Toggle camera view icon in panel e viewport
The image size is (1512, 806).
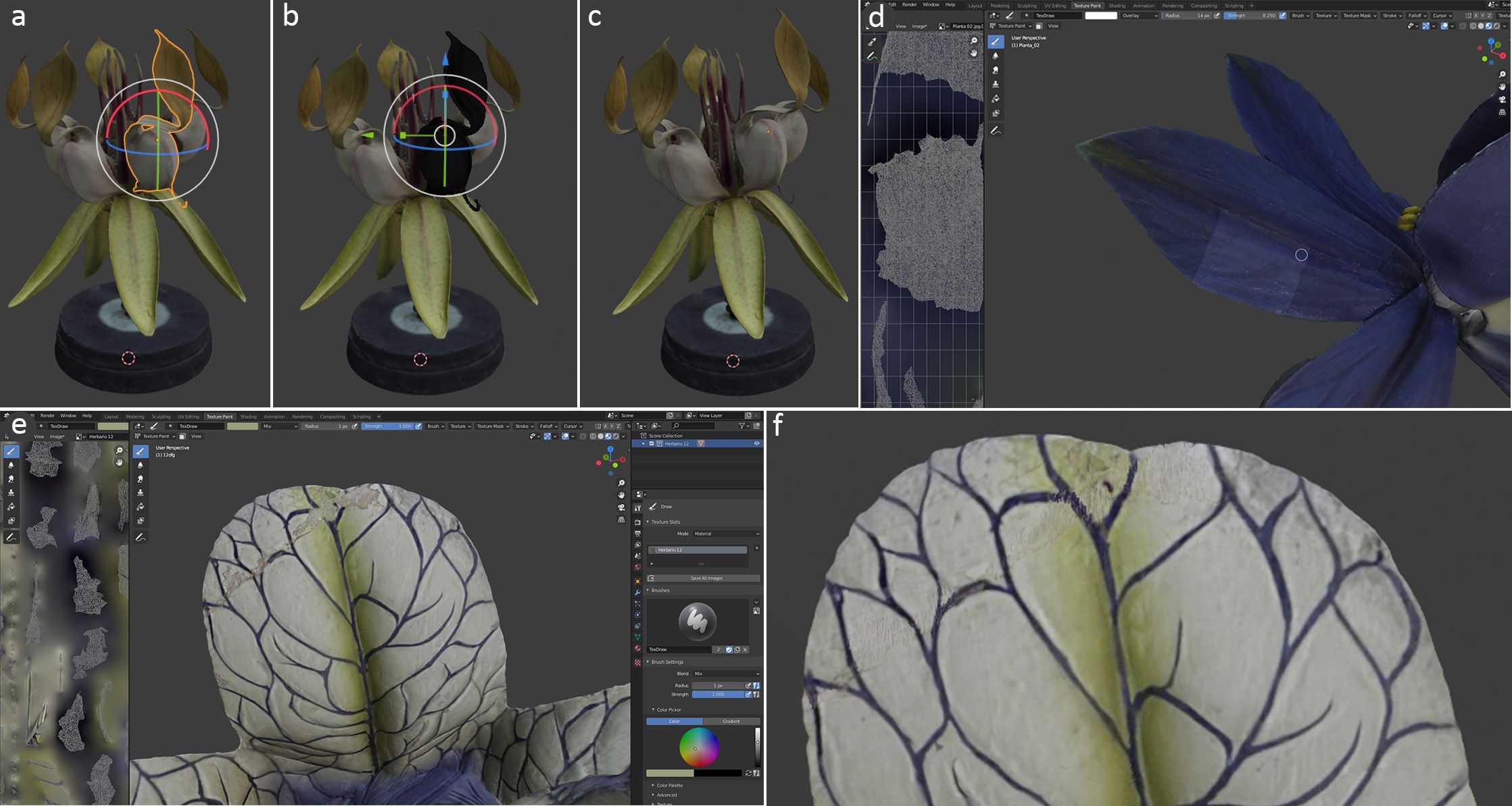coord(621,507)
